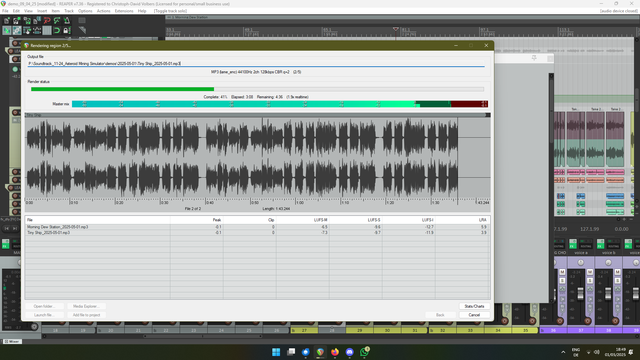
Task: Toggle the auto-crossfade toolbar icon
Action: (x=7, y=30)
